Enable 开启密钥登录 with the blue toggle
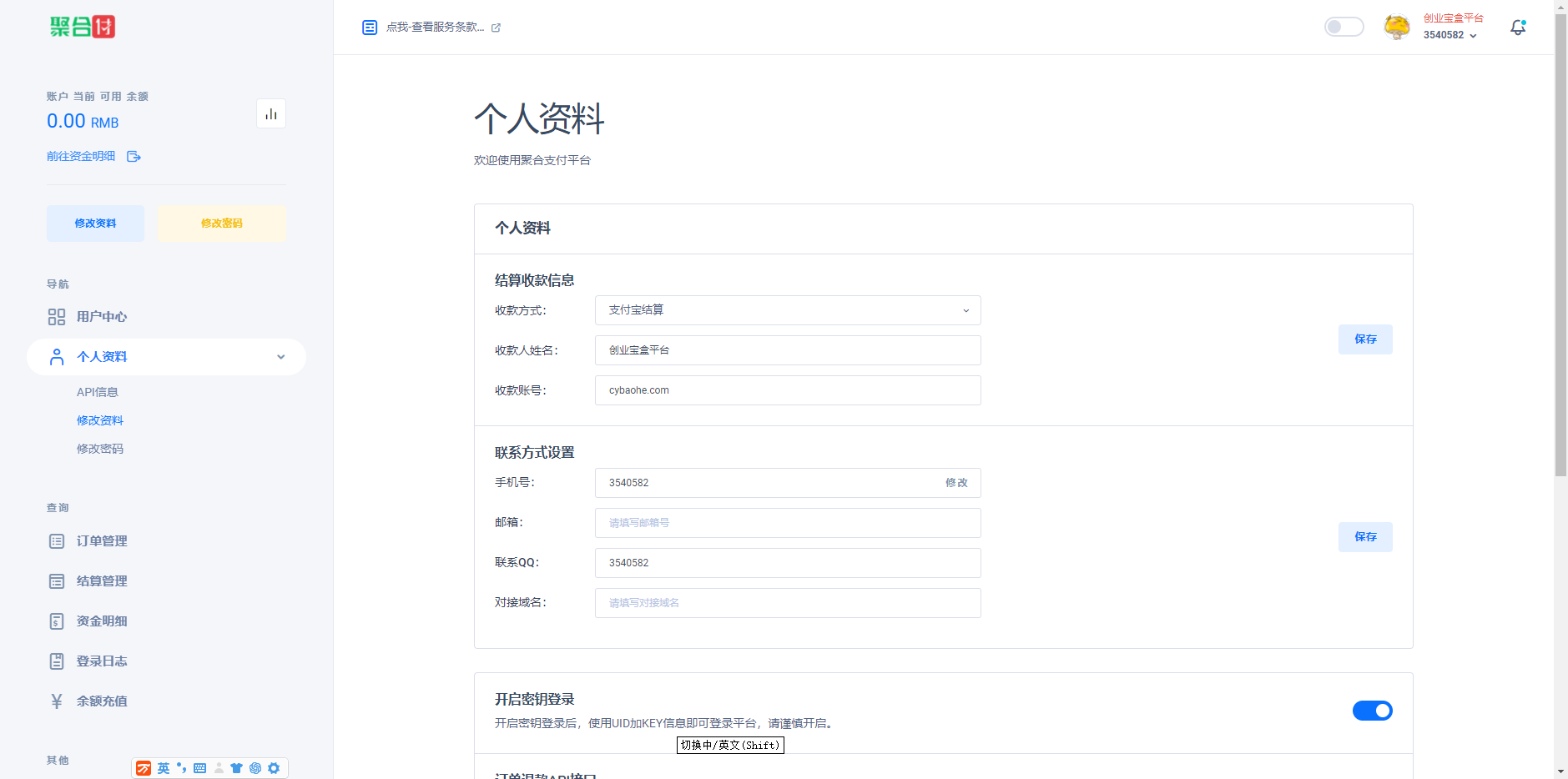The width and height of the screenshot is (1568, 779). (1372, 711)
